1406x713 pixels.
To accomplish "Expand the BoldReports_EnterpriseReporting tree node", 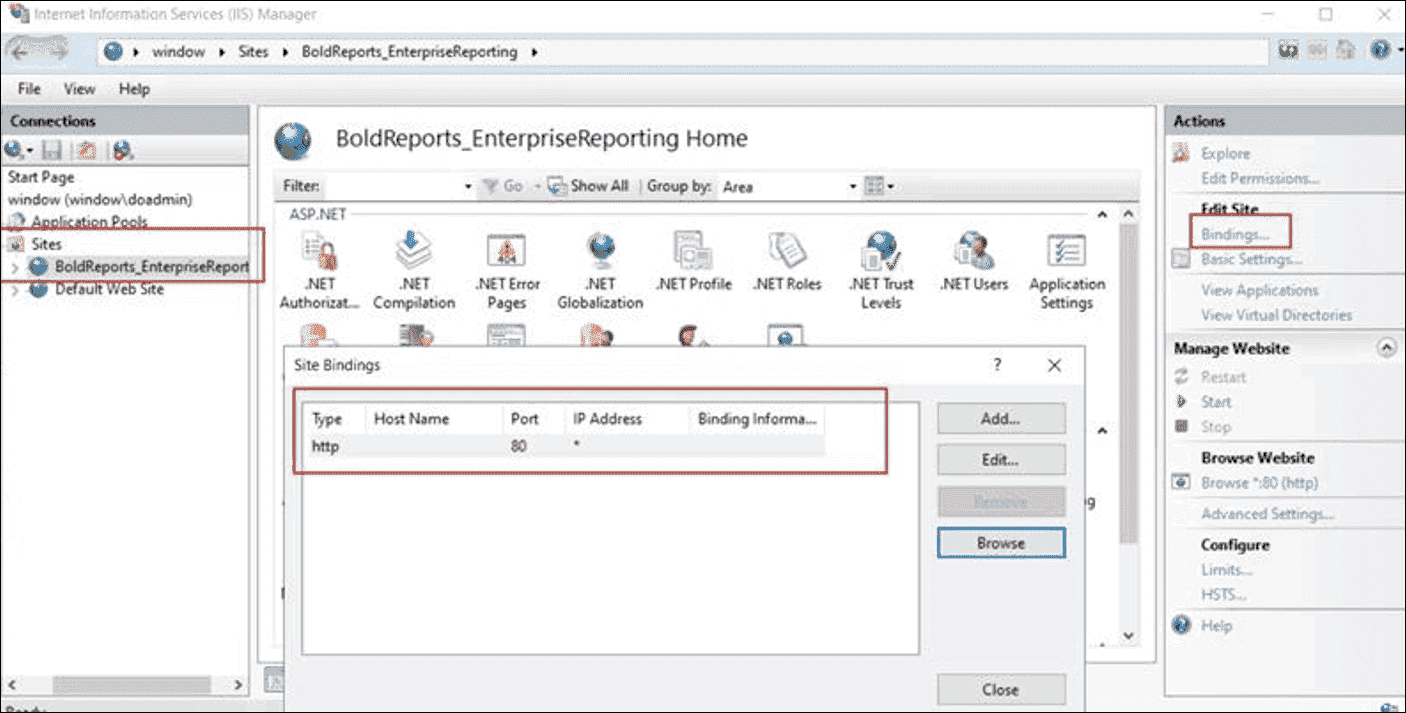I will tap(14, 267).
